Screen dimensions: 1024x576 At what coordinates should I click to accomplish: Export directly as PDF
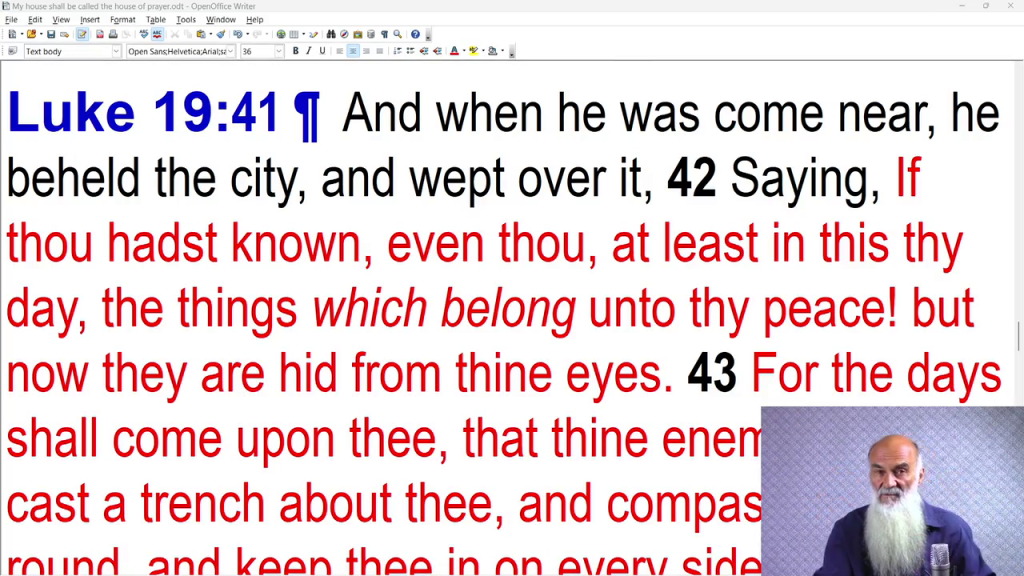tap(100, 34)
